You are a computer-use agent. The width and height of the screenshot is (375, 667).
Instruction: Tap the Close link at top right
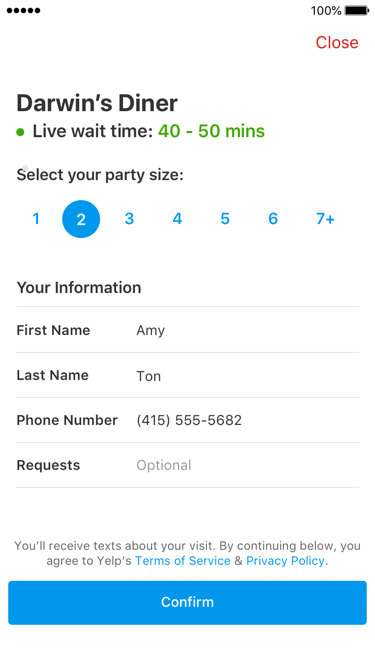click(337, 43)
